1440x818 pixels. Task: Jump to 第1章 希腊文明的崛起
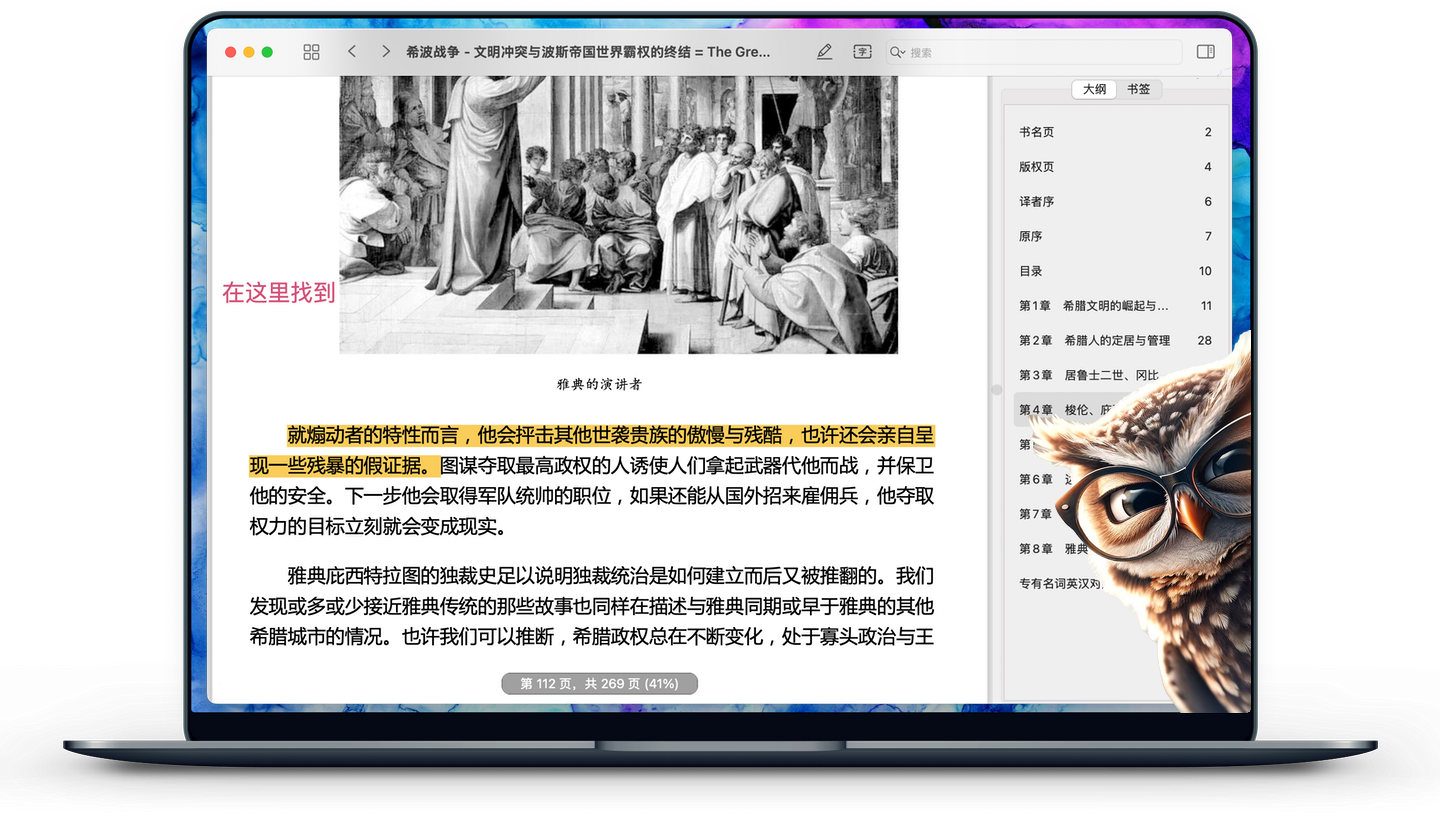coord(1093,306)
